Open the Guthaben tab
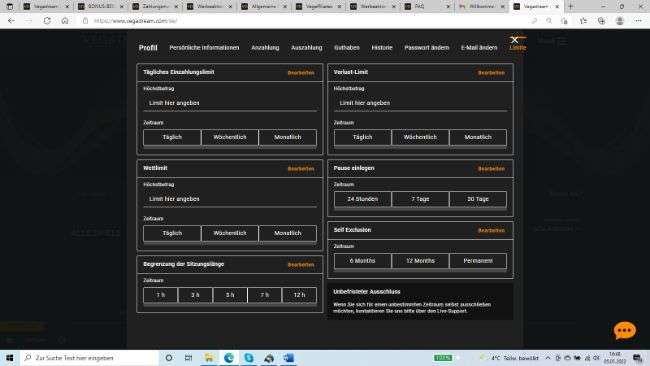The image size is (650, 366). click(347, 48)
